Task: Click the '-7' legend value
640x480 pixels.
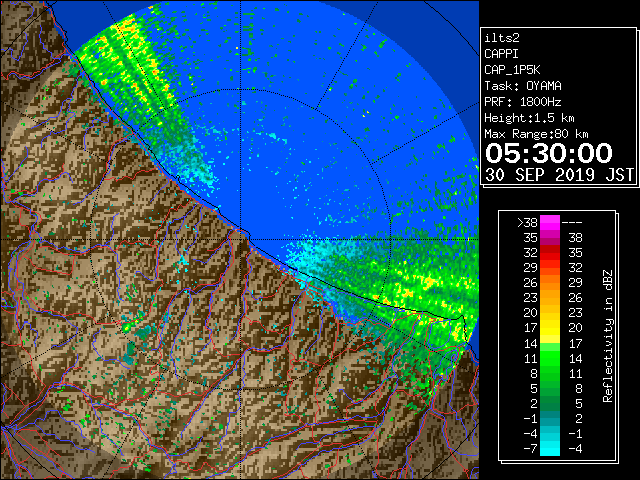Action: click(530, 449)
